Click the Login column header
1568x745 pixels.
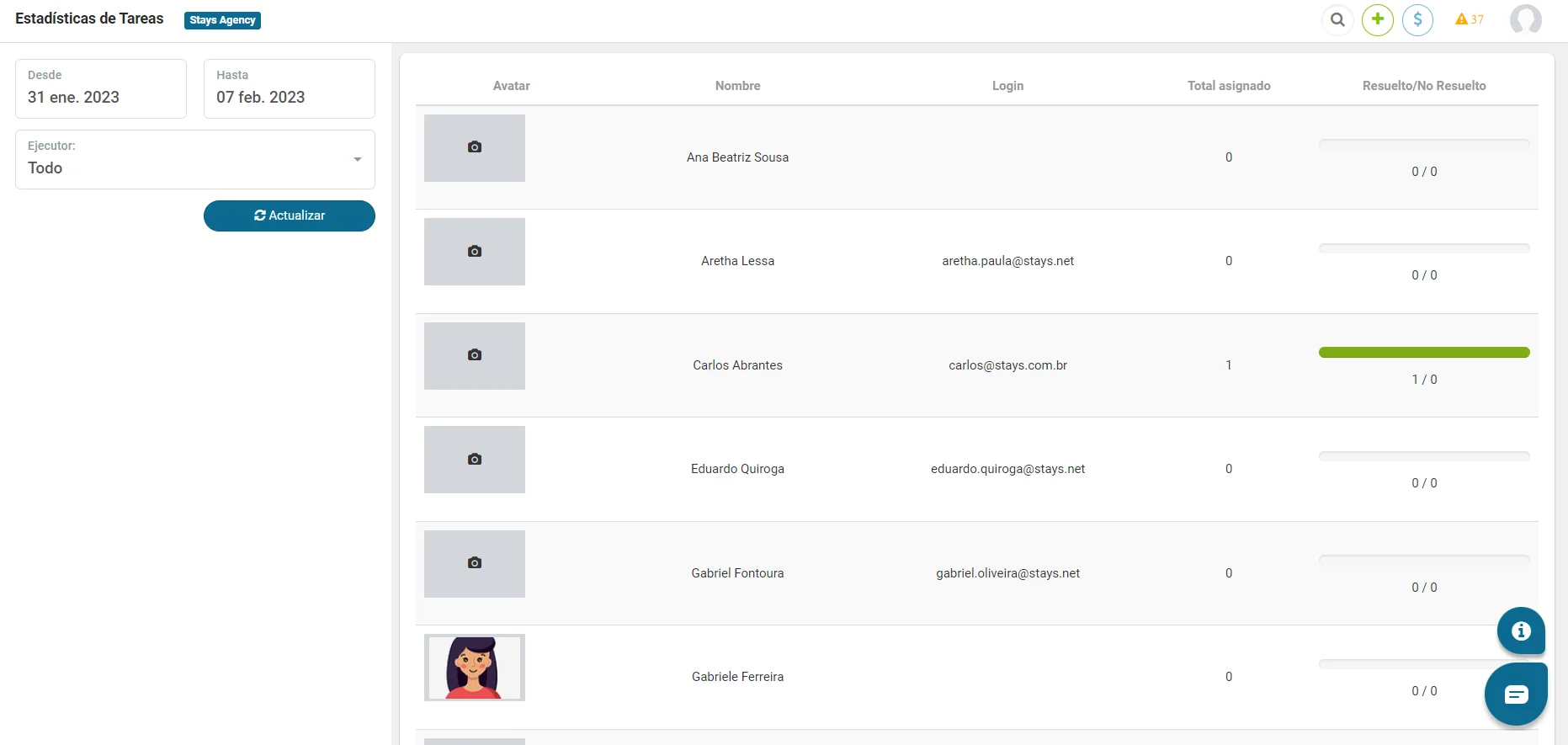click(1008, 86)
